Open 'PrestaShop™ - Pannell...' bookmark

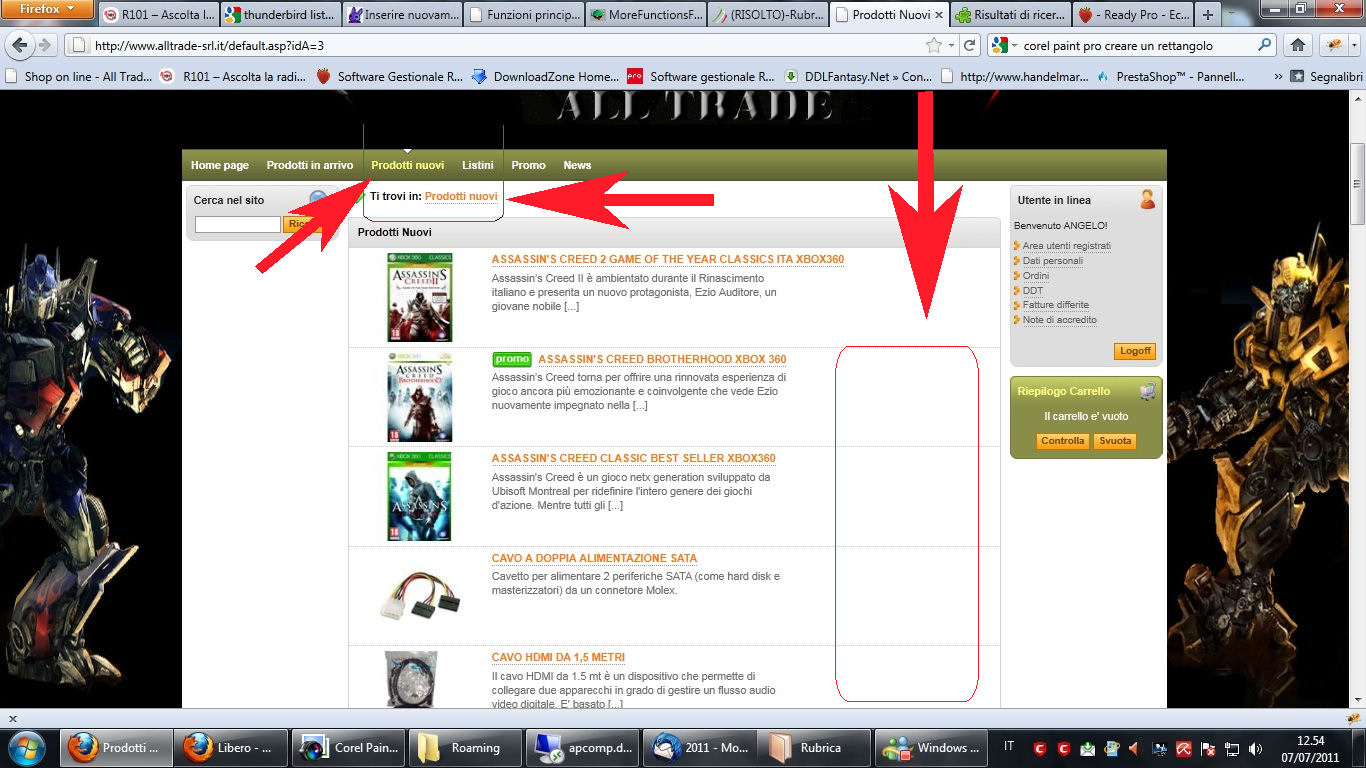coord(1170,76)
